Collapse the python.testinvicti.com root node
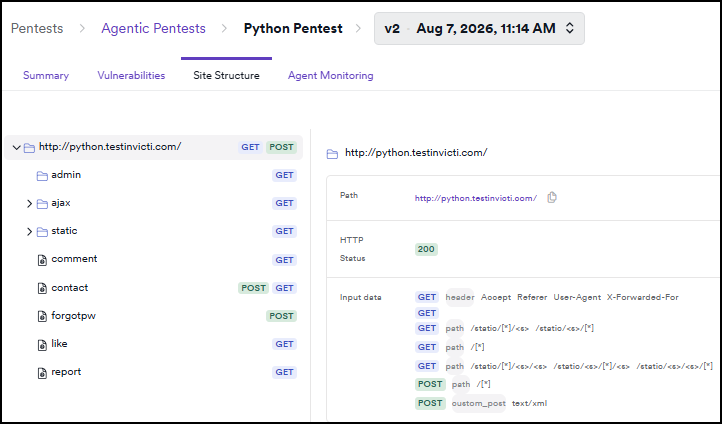The height and width of the screenshot is (424, 722). pyautogui.click(x=16, y=148)
